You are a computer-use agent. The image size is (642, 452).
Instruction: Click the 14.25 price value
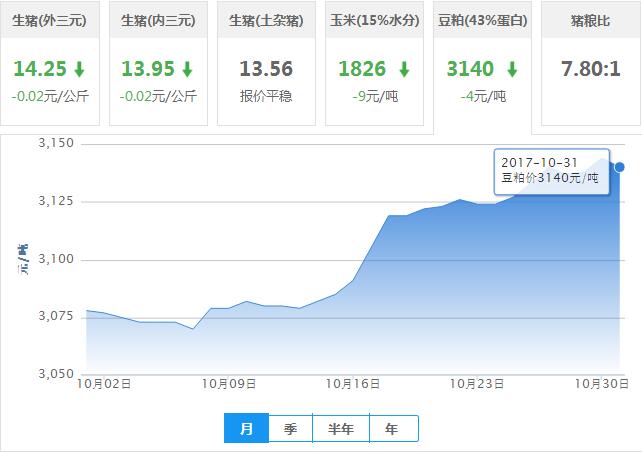click(40, 69)
